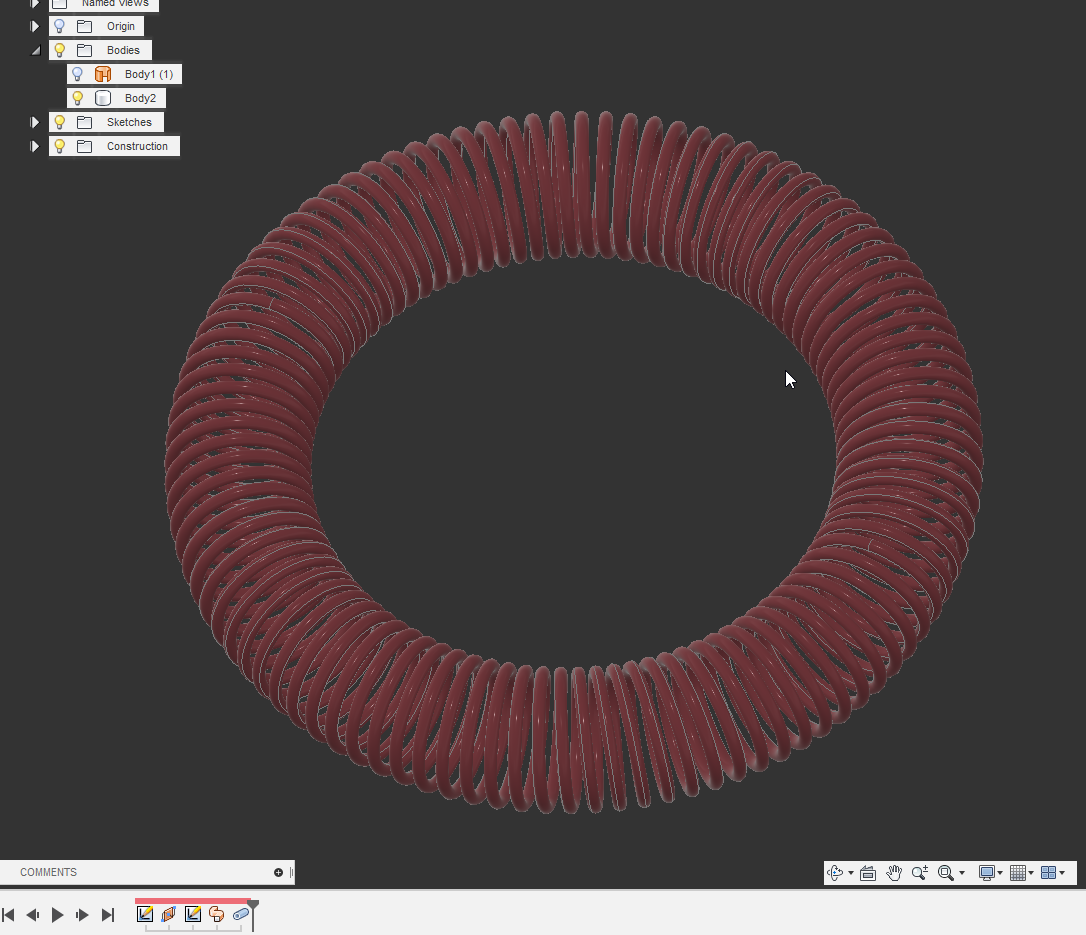Toggle visibility of the Sketches folder

[59, 121]
